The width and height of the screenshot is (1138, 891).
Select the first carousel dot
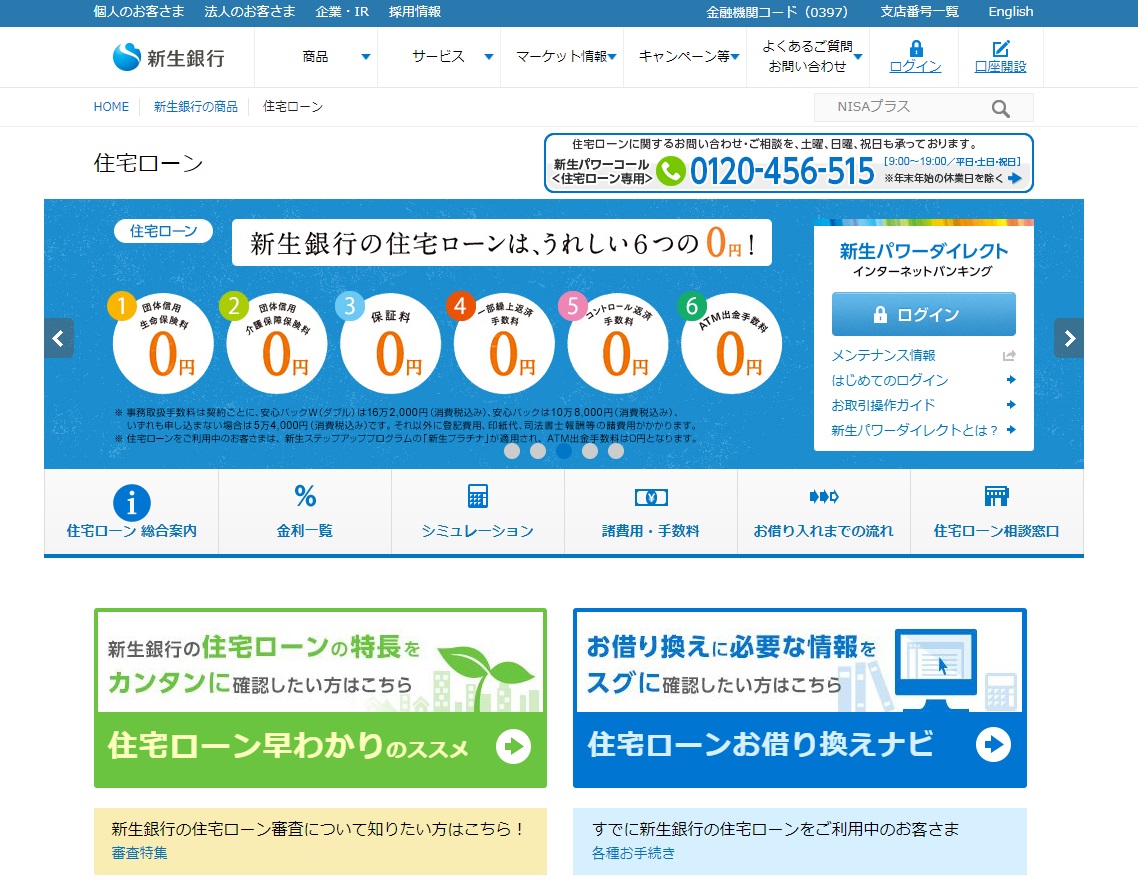tap(512, 451)
